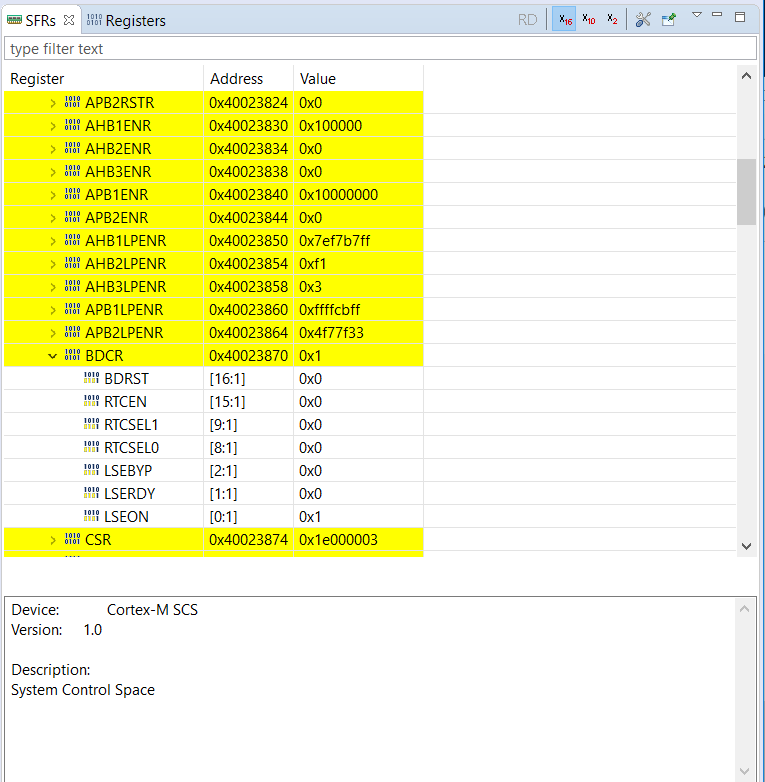This screenshot has width=765, height=782.
Task: Click the RTCEN bitfield icon
Action: click(x=91, y=401)
